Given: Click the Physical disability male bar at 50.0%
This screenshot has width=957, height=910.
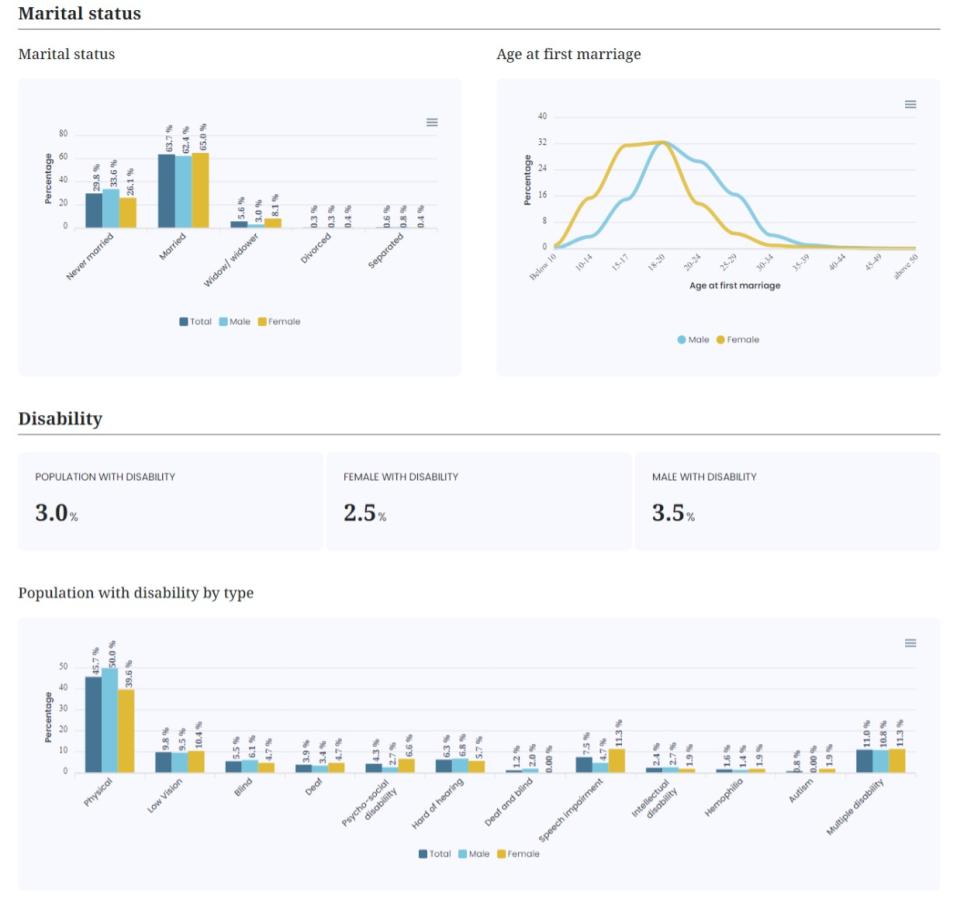Looking at the screenshot, I should 110,720.
